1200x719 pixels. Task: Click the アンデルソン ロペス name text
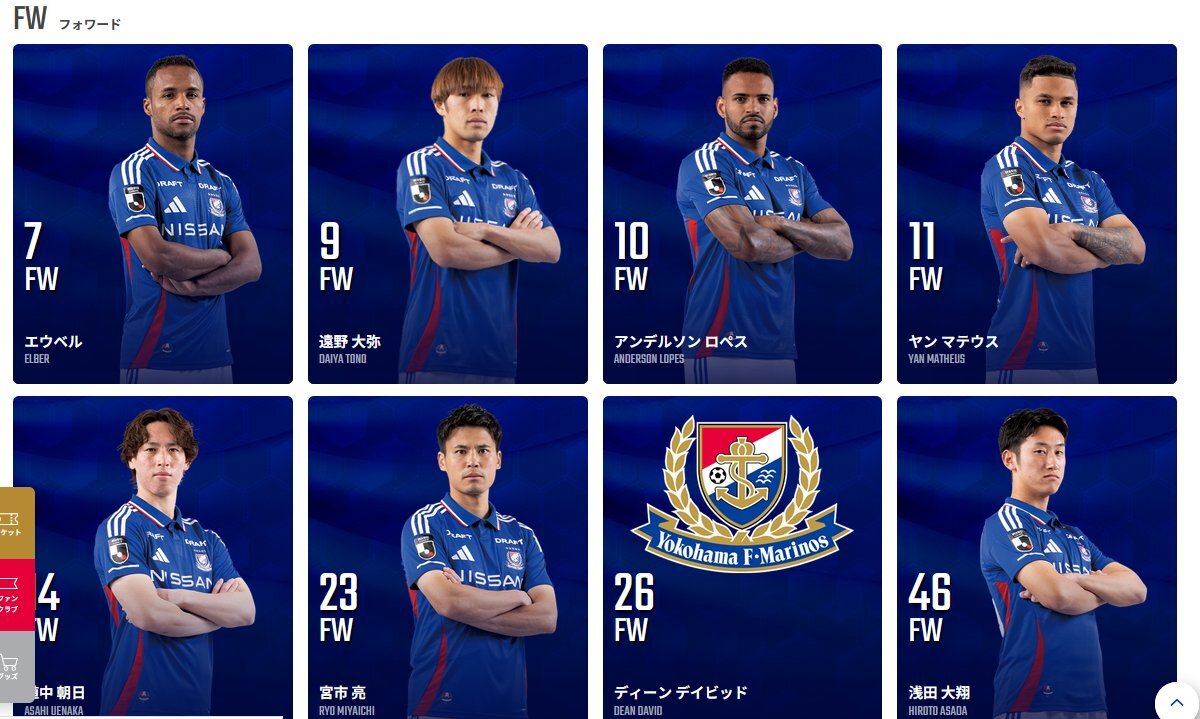680,341
